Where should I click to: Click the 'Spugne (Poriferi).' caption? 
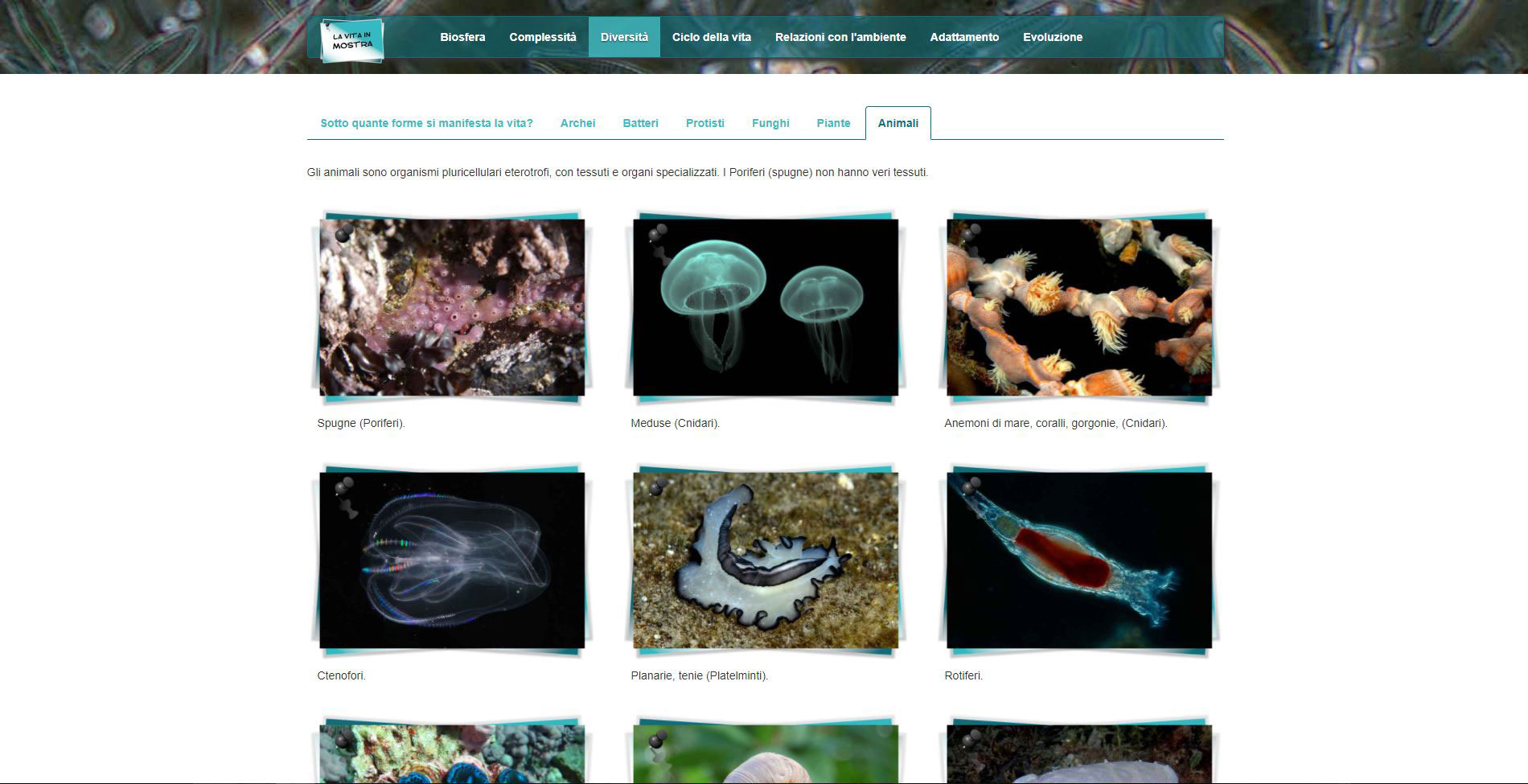361,423
